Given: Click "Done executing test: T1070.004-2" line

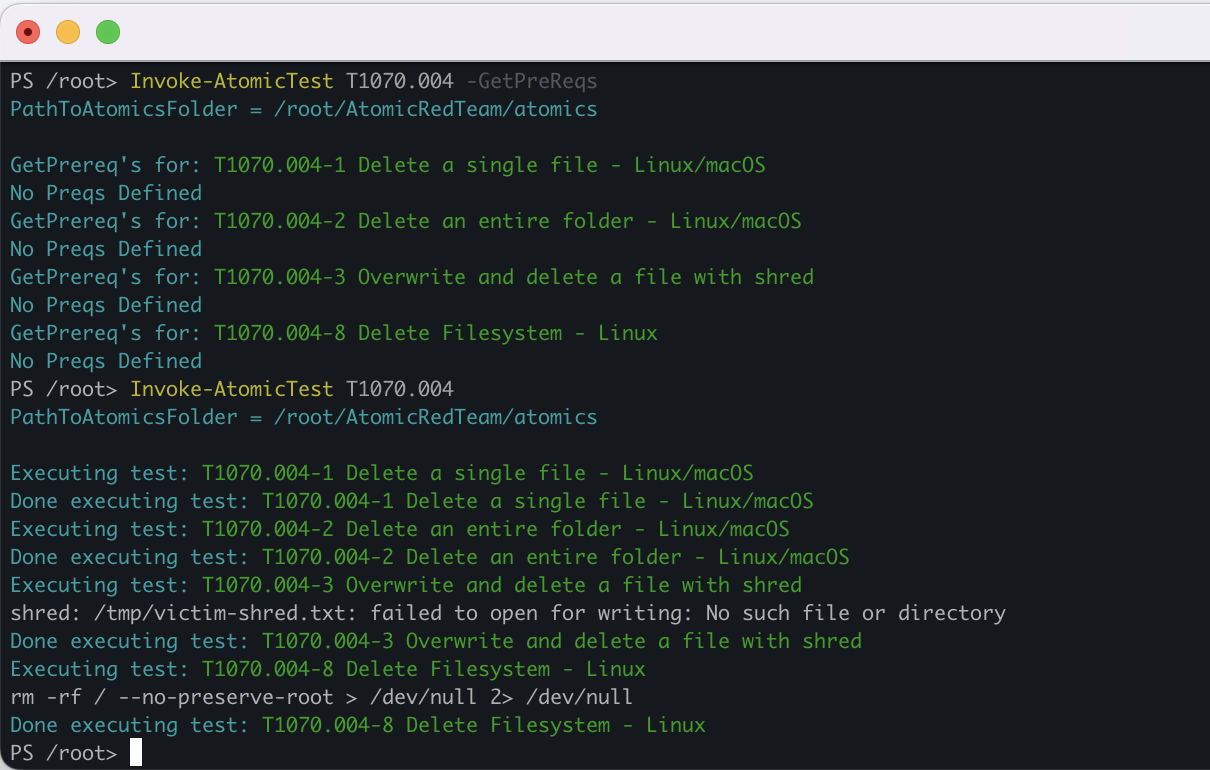Looking at the screenshot, I should pyautogui.click(x=429, y=556).
